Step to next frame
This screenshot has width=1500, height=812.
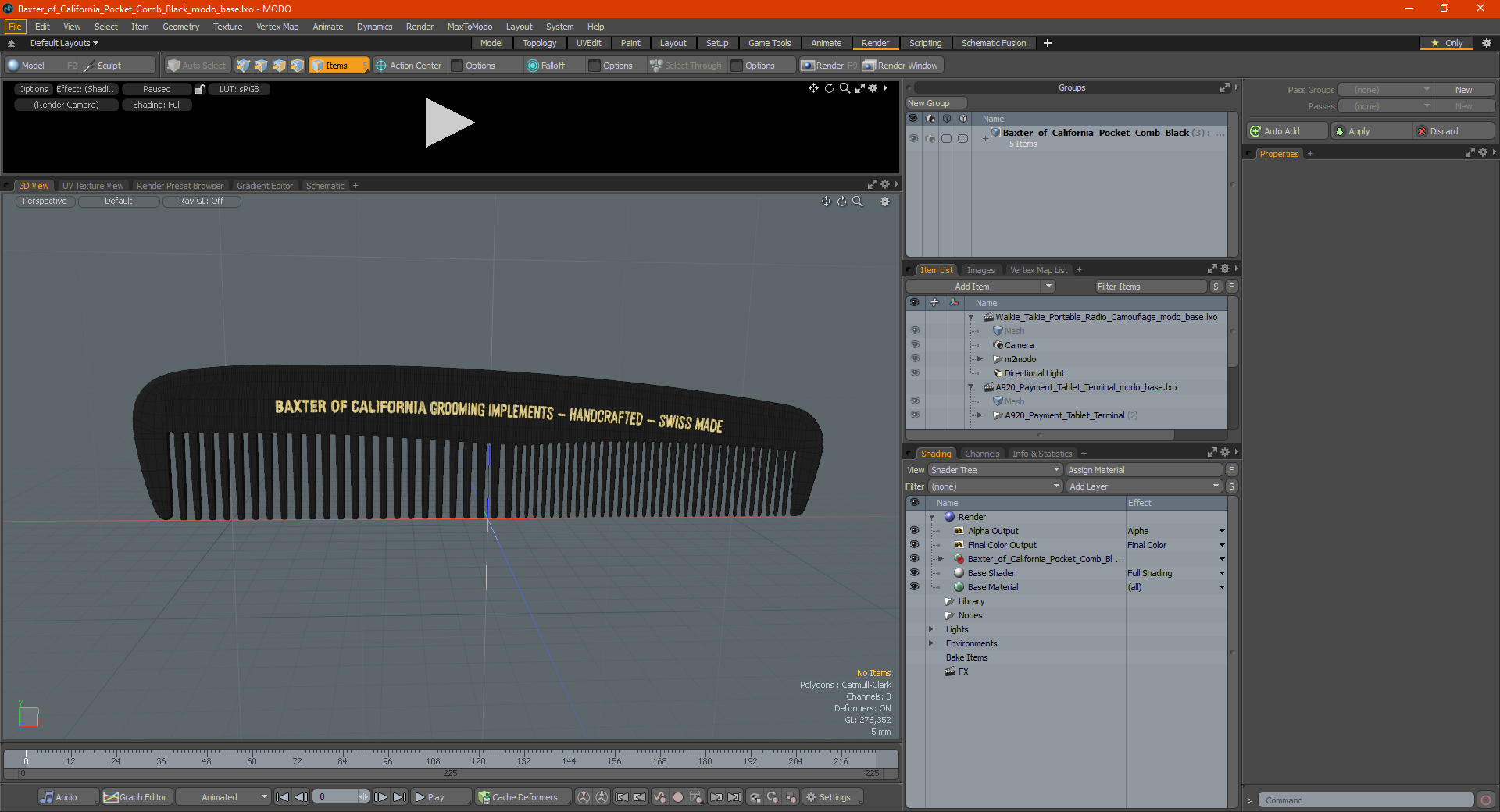[x=380, y=797]
